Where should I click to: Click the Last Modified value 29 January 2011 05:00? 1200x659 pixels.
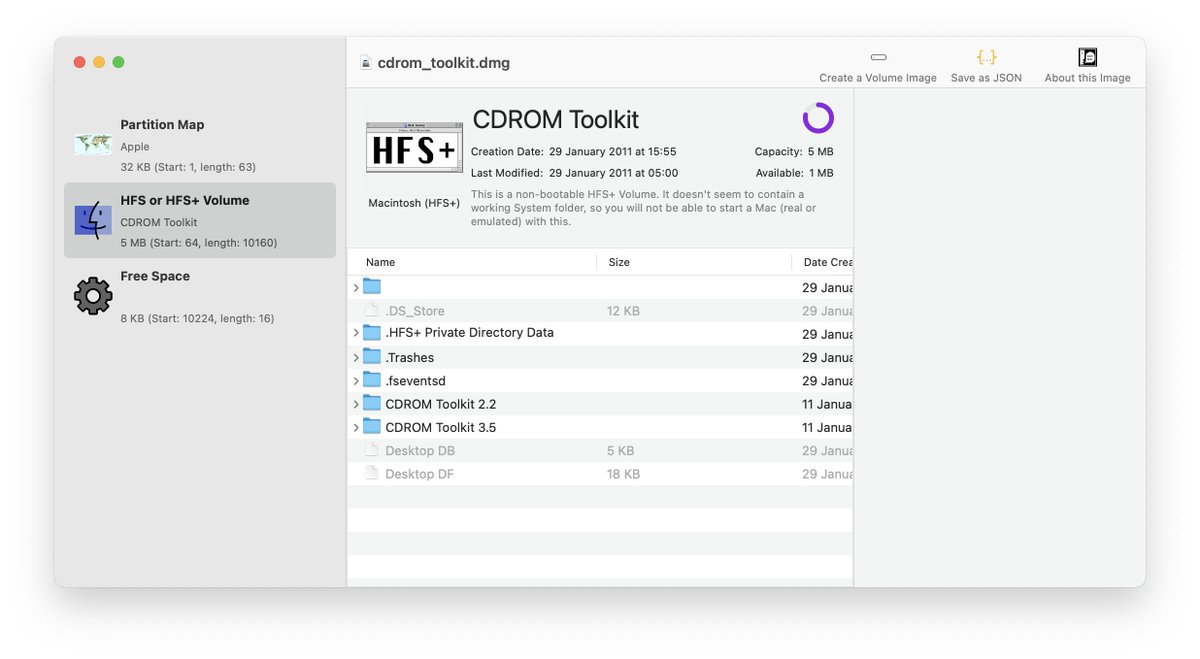pyautogui.click(x=613, y=173)
